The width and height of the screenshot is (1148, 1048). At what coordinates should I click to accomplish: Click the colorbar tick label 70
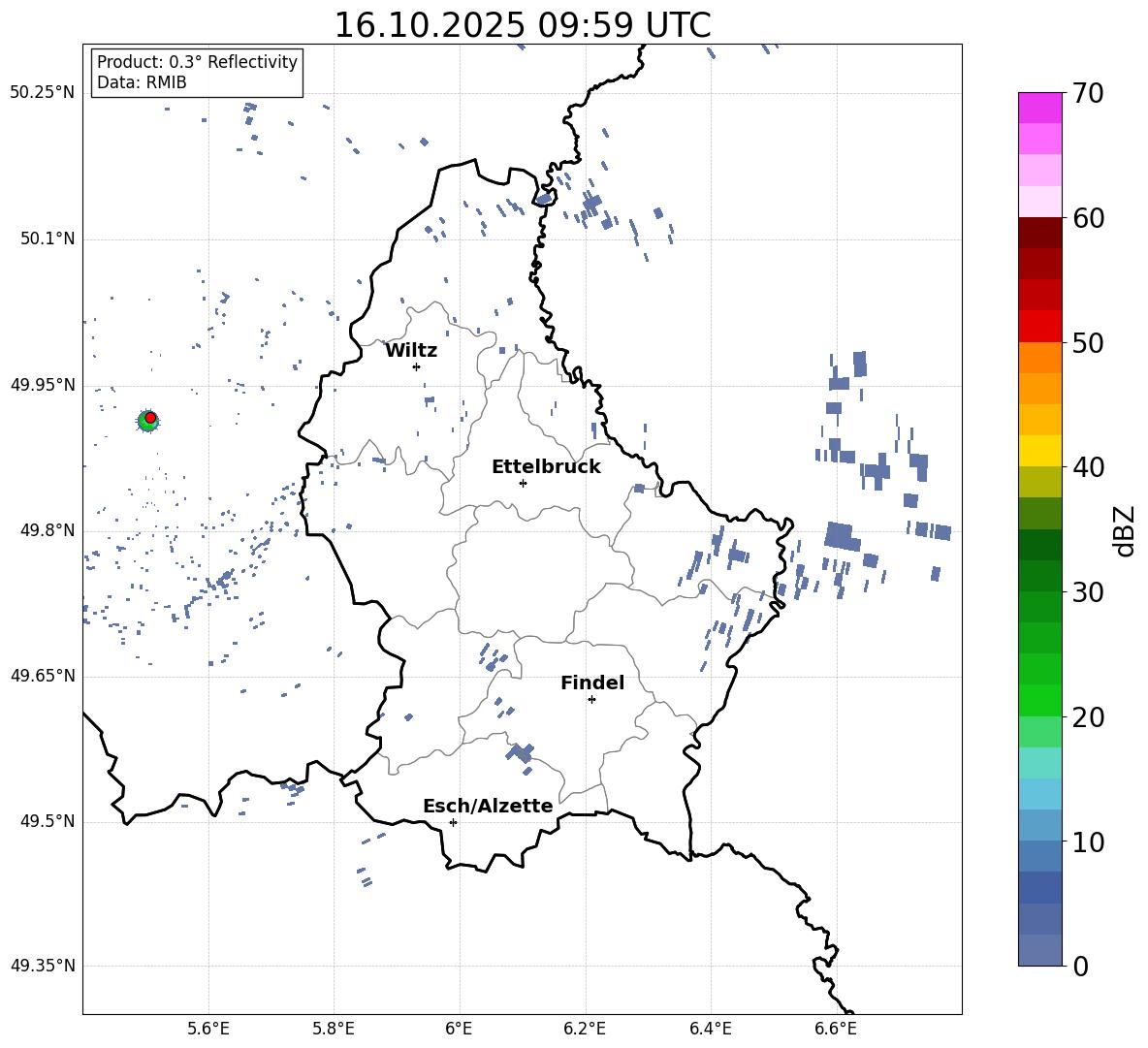[1088, 93]
